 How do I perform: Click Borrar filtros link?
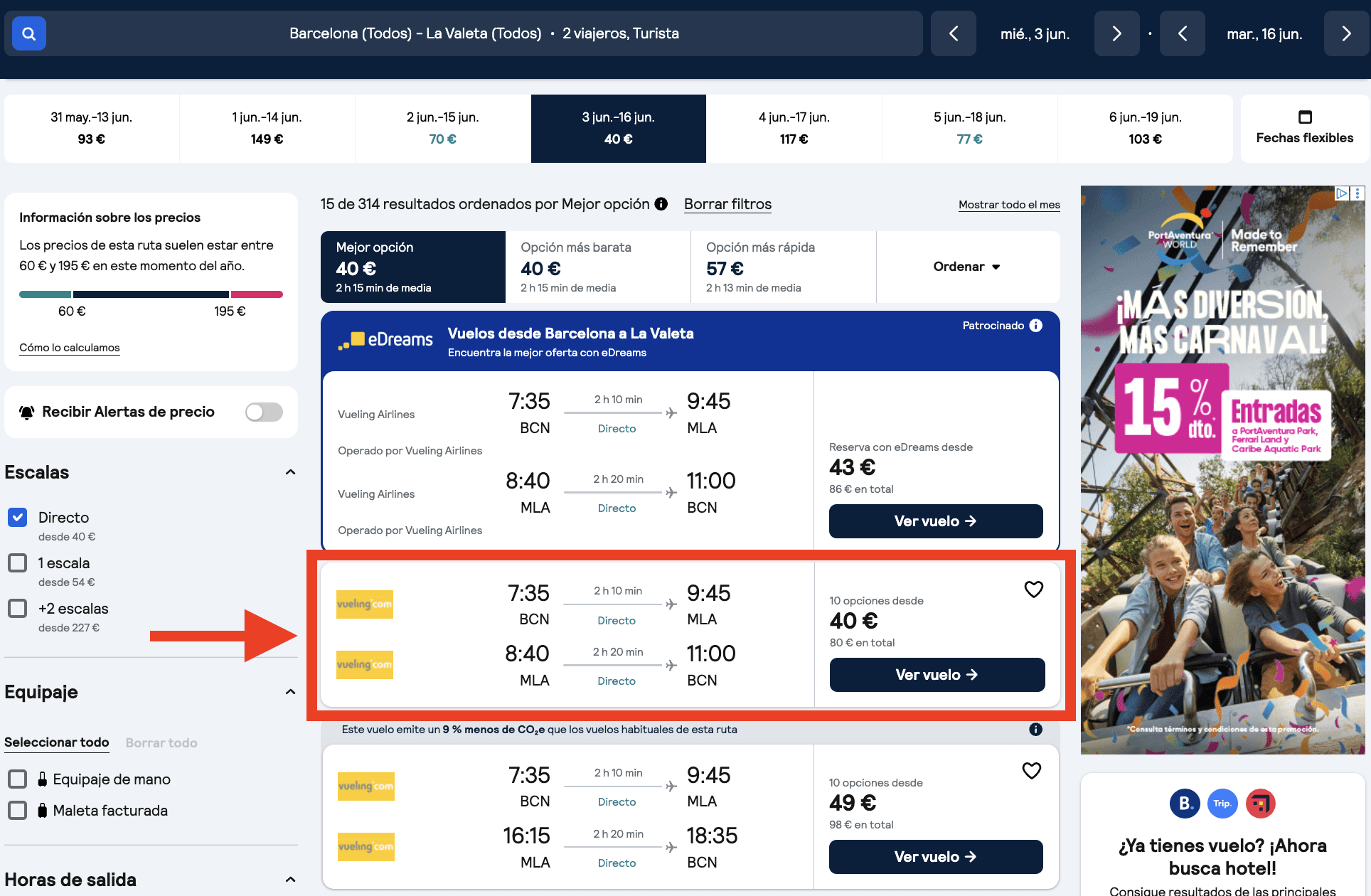(727, 204)
